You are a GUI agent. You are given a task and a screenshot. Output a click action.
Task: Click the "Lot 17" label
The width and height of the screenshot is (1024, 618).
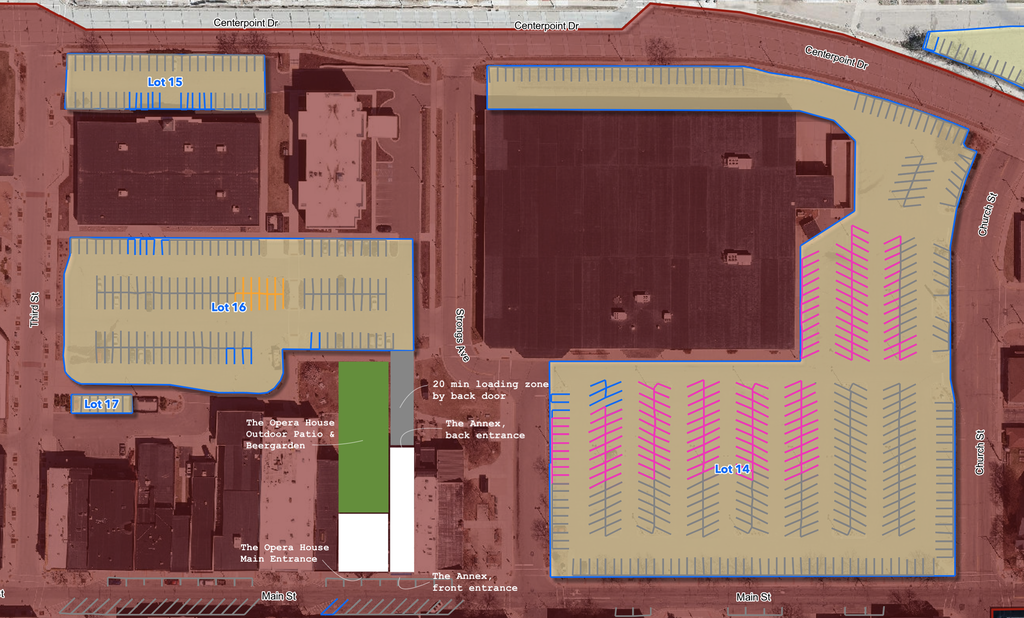pyautogui.click(x=101, y=404)
